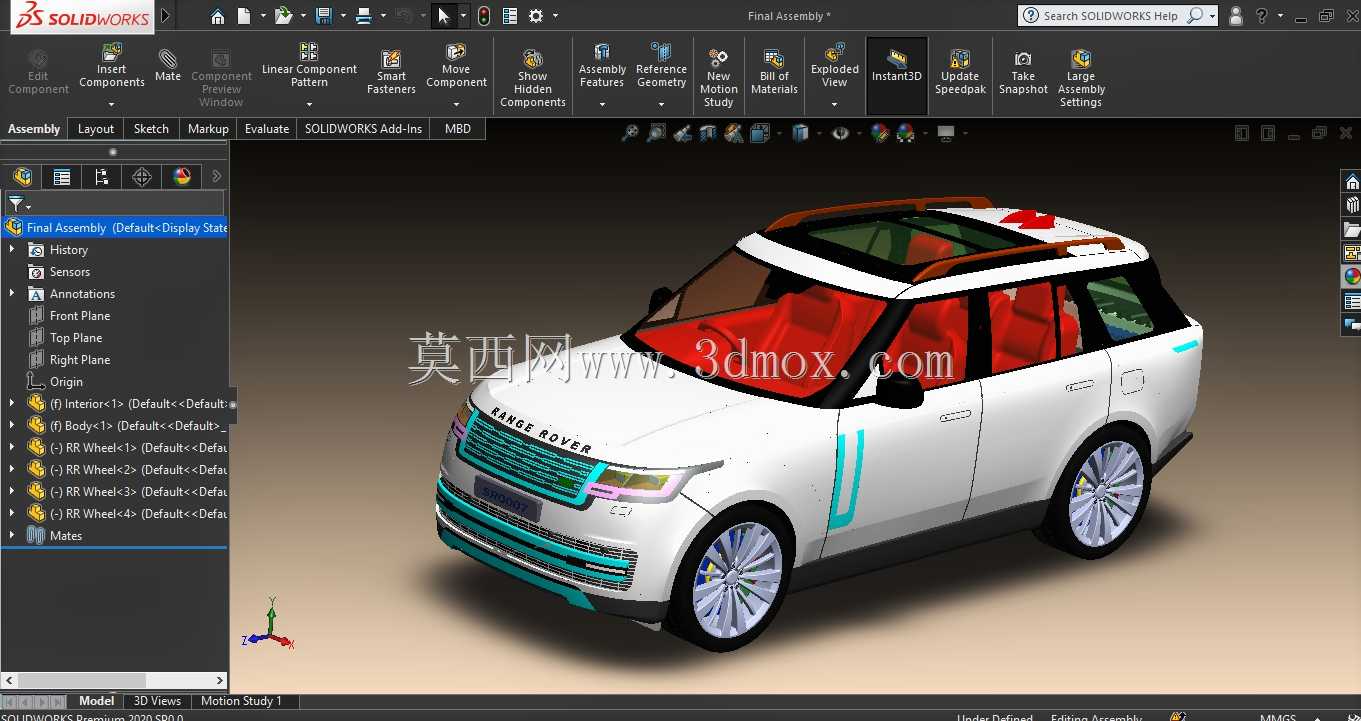Click the Rebuild traffic light icon

[x=484, y=16]
